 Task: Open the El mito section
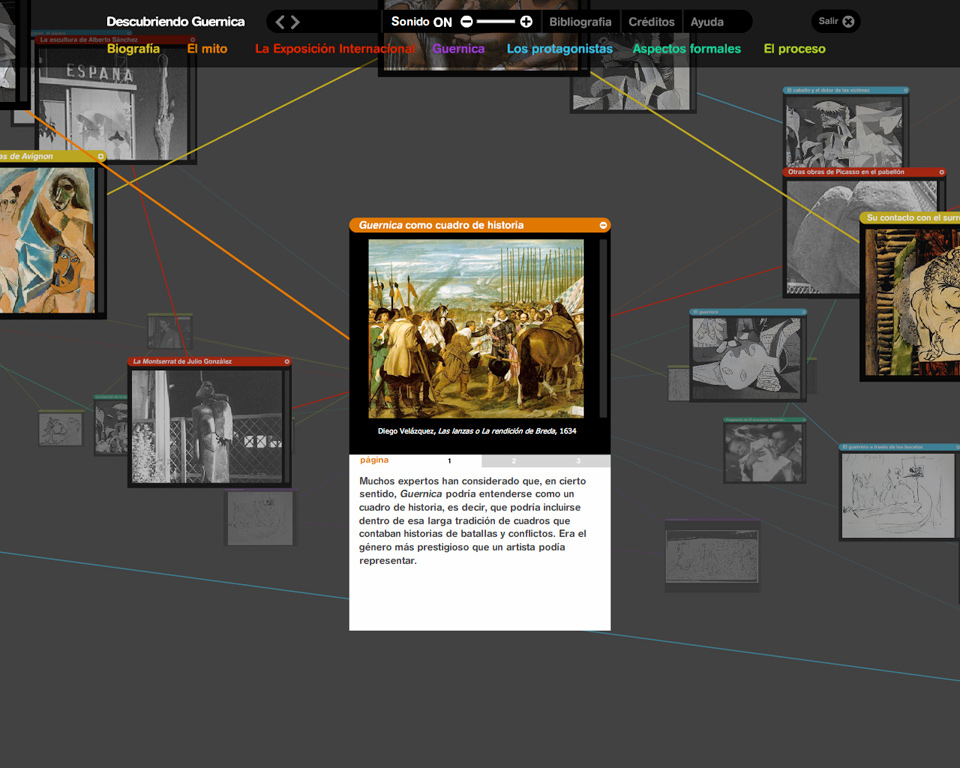(x=207, y=48)
